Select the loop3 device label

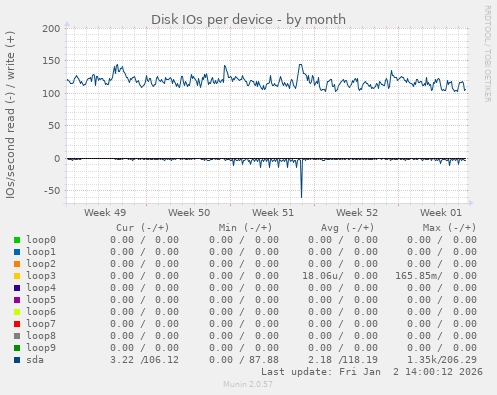41,276
